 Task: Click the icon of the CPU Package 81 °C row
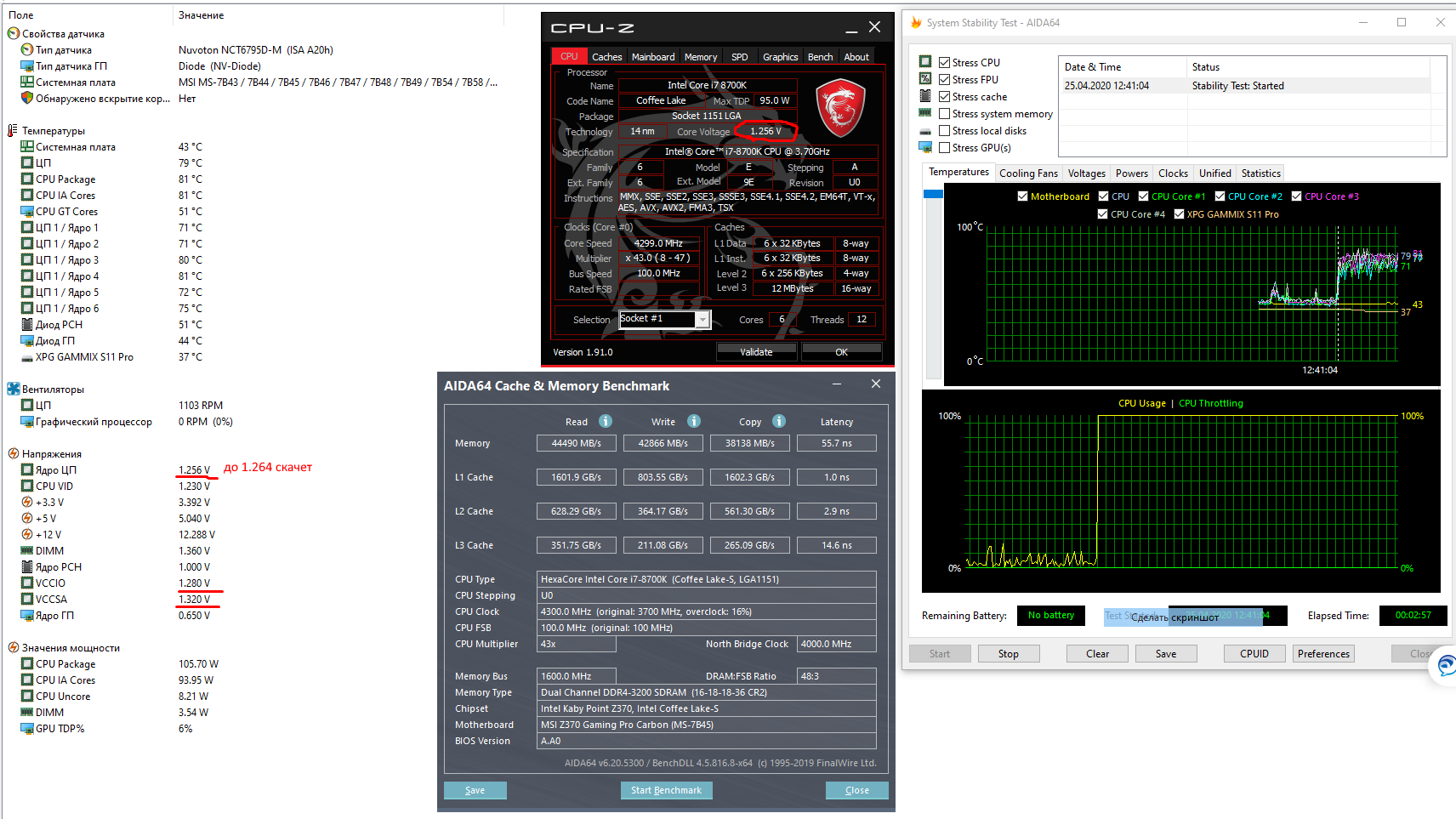pos(27,179)
